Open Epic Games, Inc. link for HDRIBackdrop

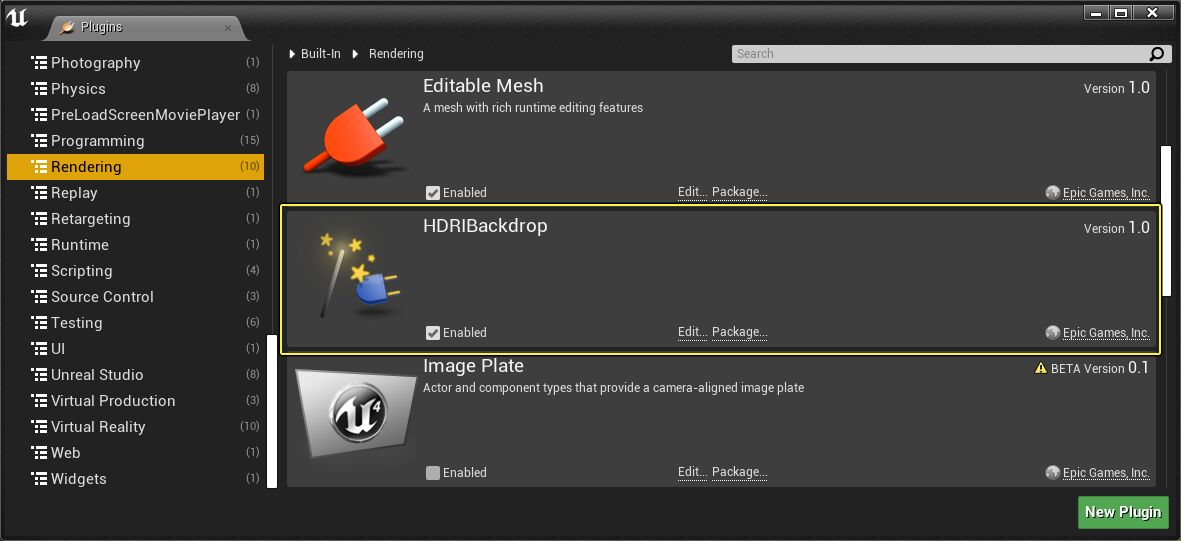point(1106,333)
